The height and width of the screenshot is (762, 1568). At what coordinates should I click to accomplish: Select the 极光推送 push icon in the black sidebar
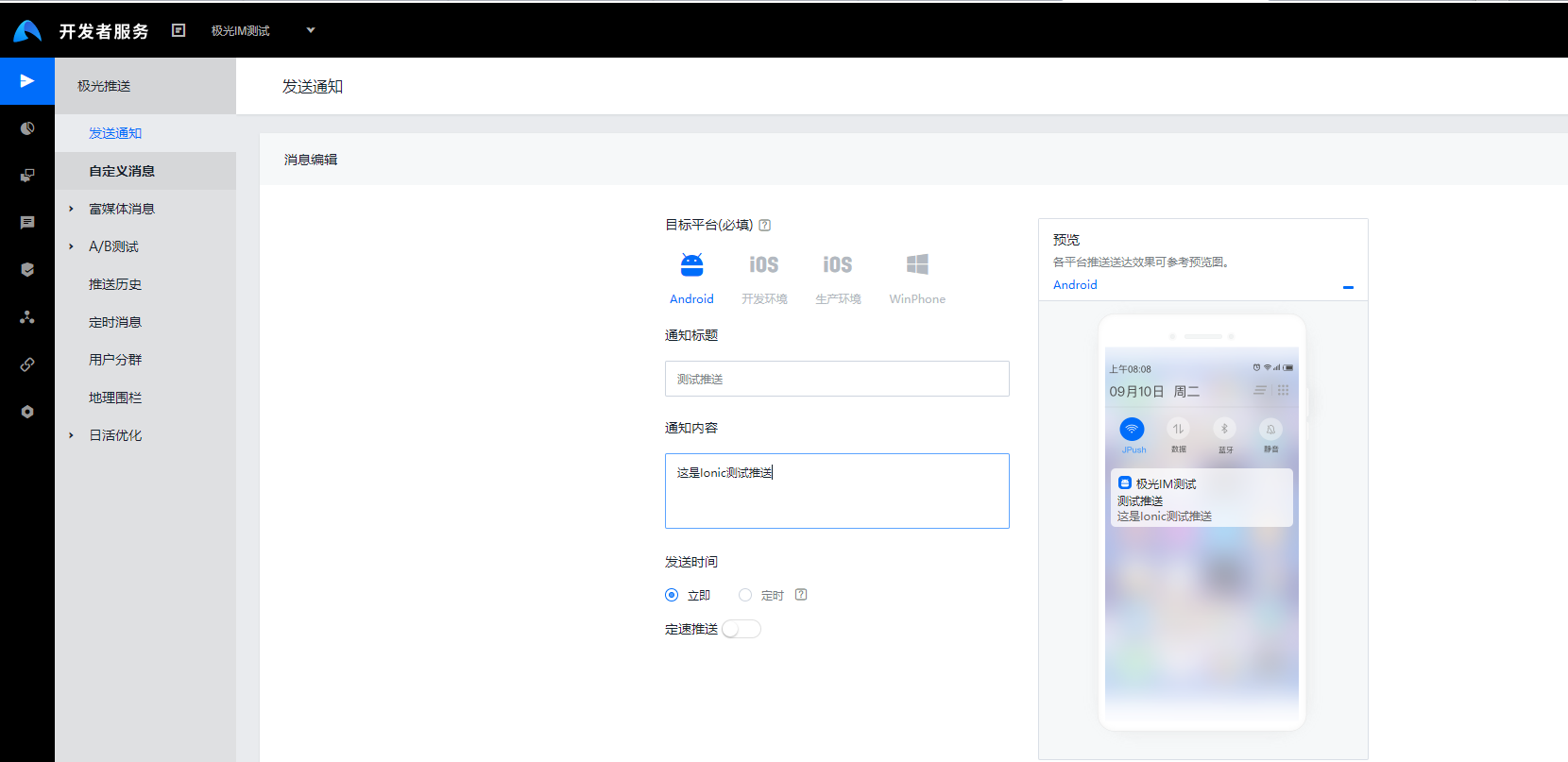tap(27, 80)
